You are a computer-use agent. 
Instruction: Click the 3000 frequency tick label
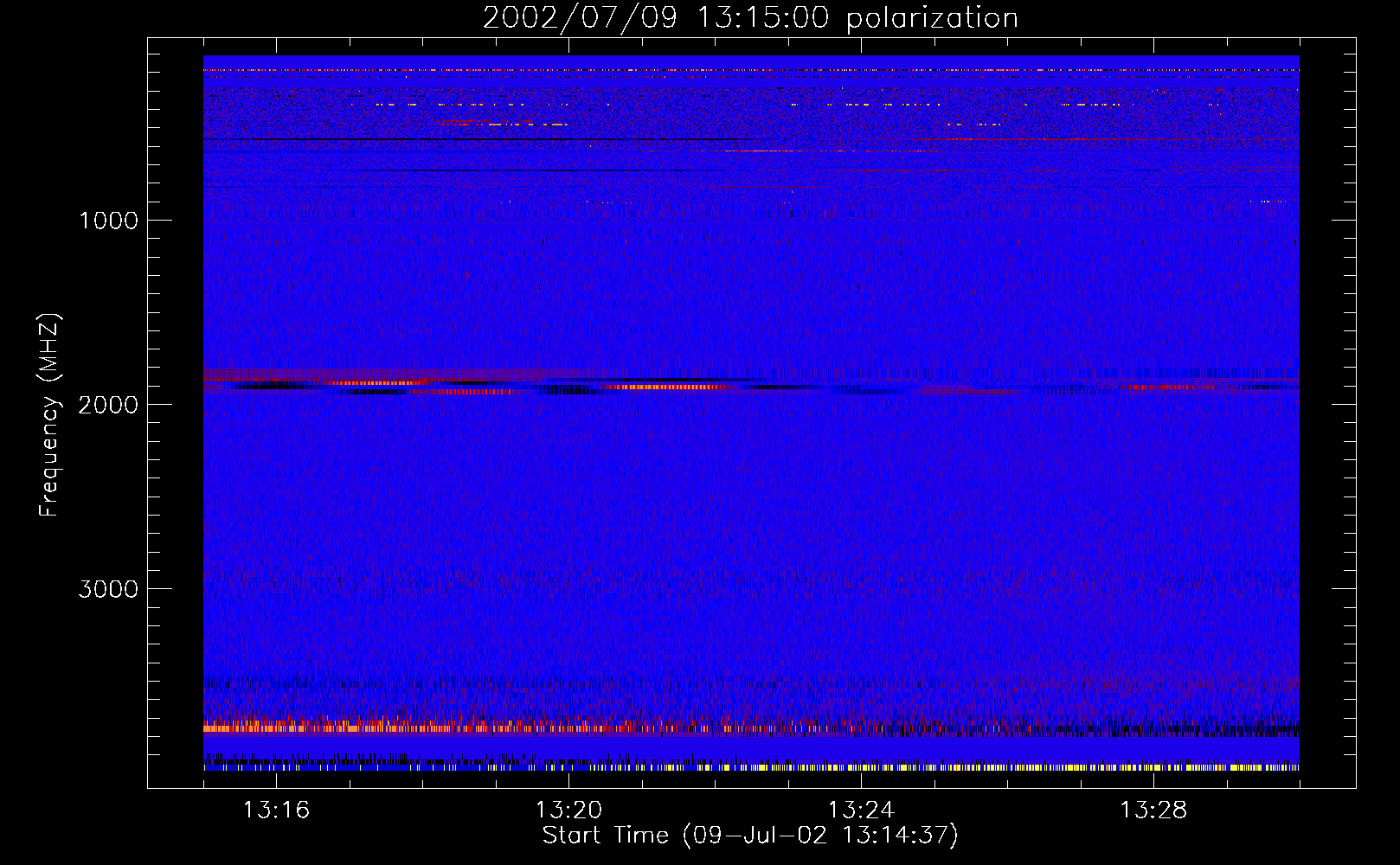[x=108, y=589]
